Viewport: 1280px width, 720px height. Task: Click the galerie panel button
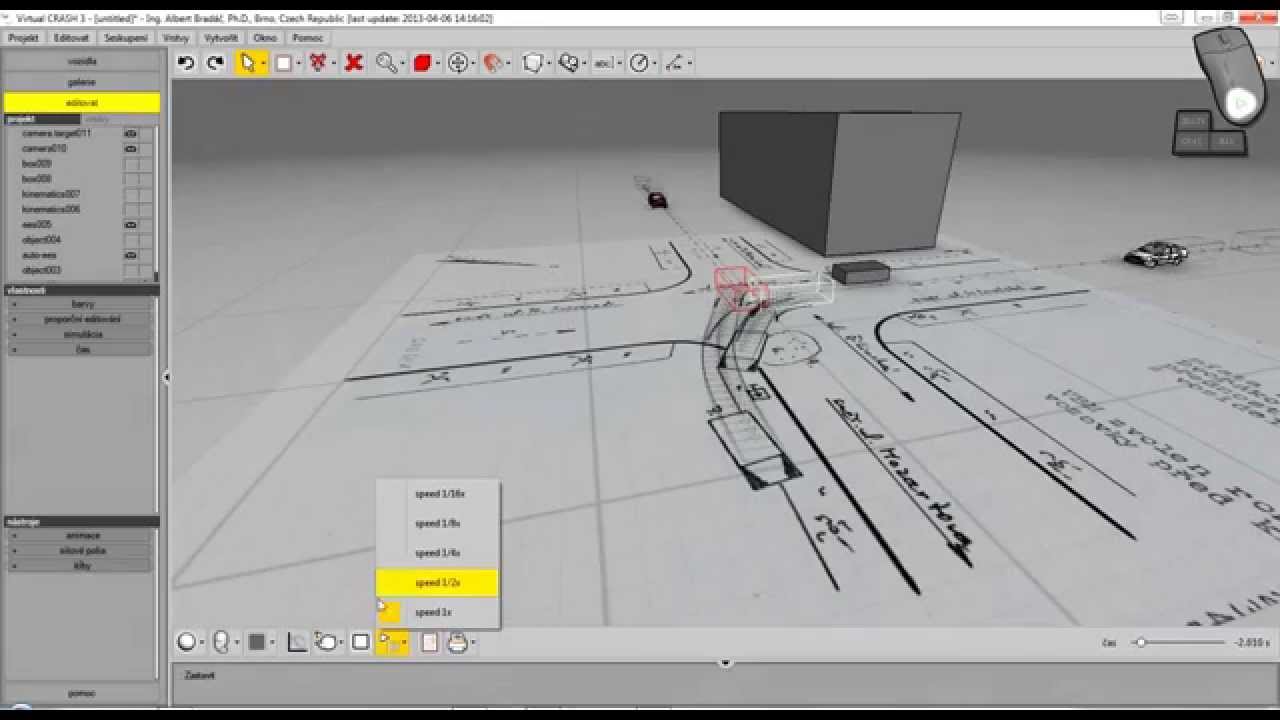[82, 82]
